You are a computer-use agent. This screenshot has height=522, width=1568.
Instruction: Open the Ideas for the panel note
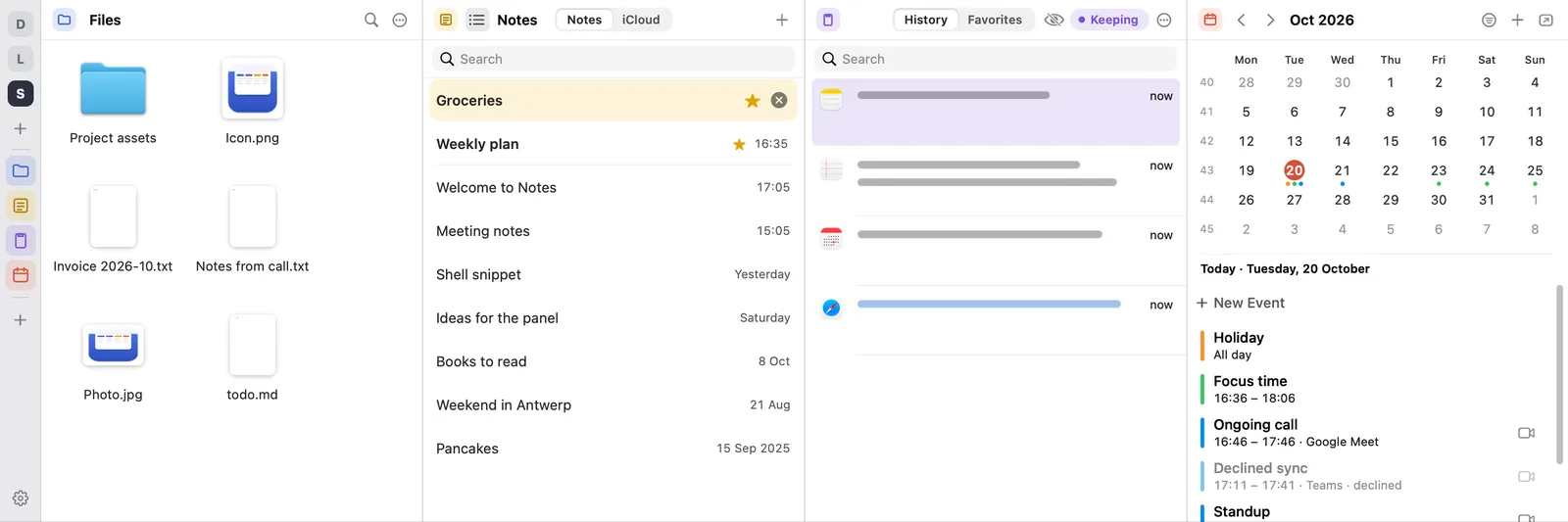(x=613, y=318)
